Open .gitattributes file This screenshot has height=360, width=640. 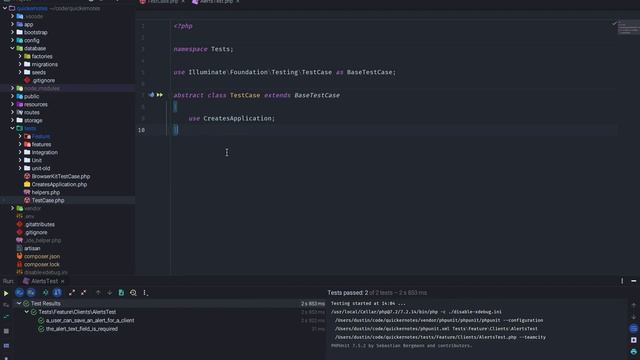point(40,224)
